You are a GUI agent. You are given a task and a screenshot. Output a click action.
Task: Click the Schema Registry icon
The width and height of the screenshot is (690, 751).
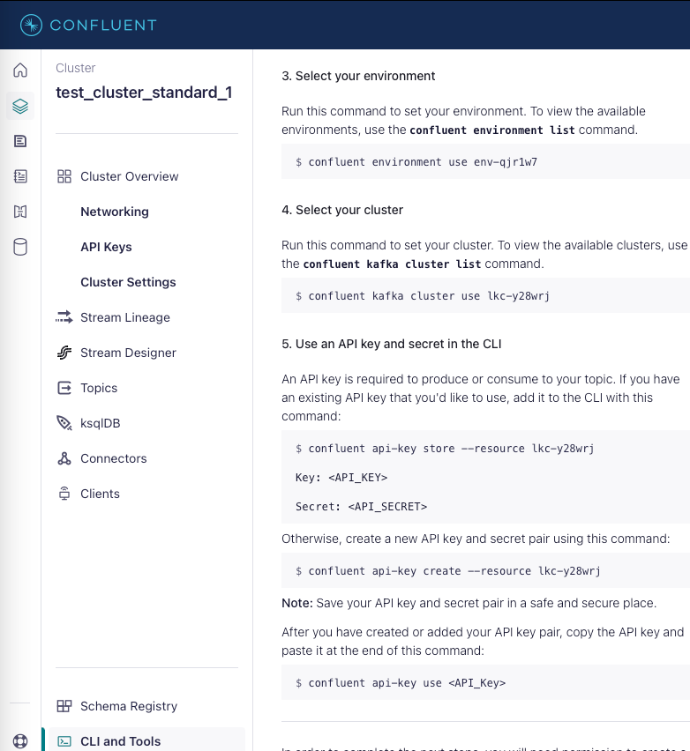pyautogui.click(x=64, y=706)
